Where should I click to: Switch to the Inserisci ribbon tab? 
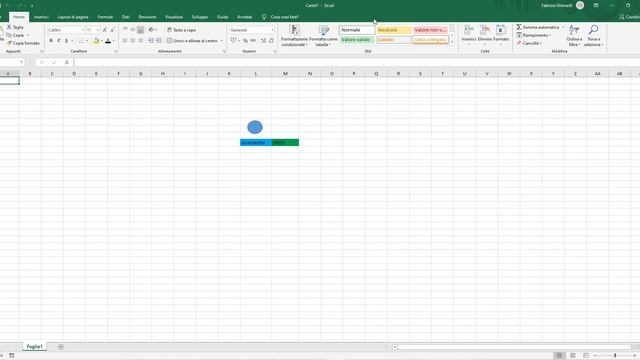[41, 17]
